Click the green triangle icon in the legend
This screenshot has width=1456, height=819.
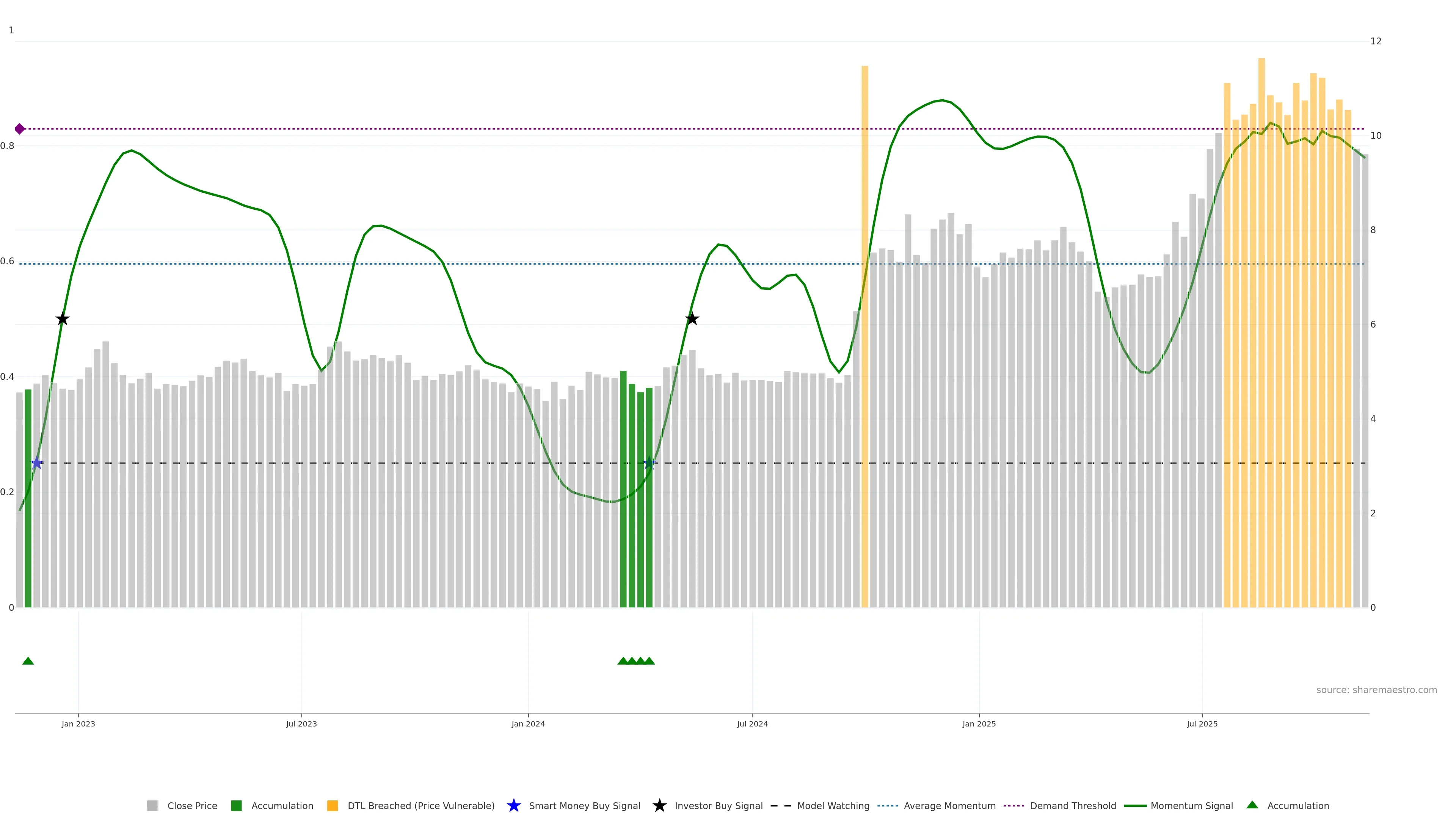(1252, 805)
